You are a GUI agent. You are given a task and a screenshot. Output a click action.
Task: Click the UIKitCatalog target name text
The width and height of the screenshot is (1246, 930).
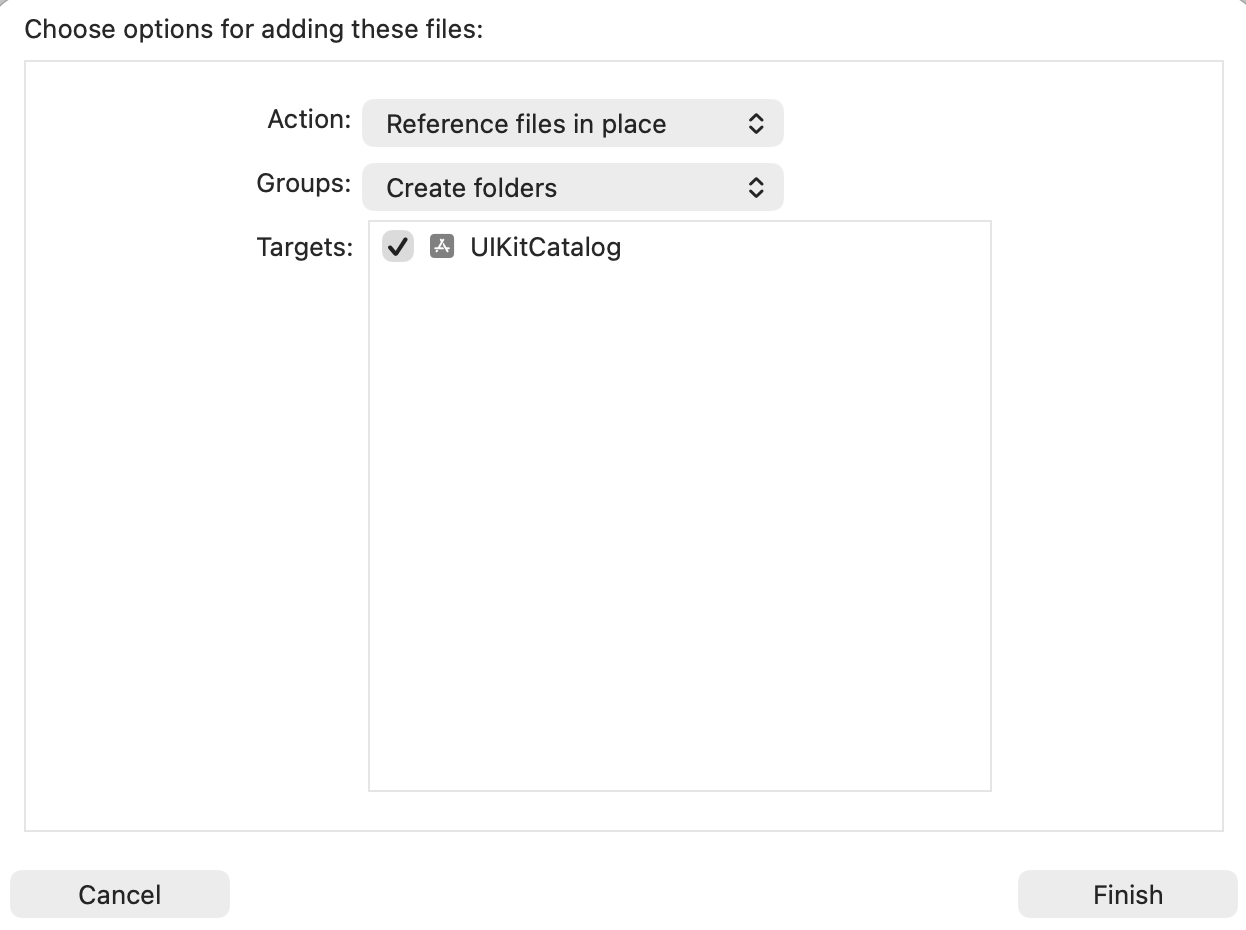coord(545,246)
